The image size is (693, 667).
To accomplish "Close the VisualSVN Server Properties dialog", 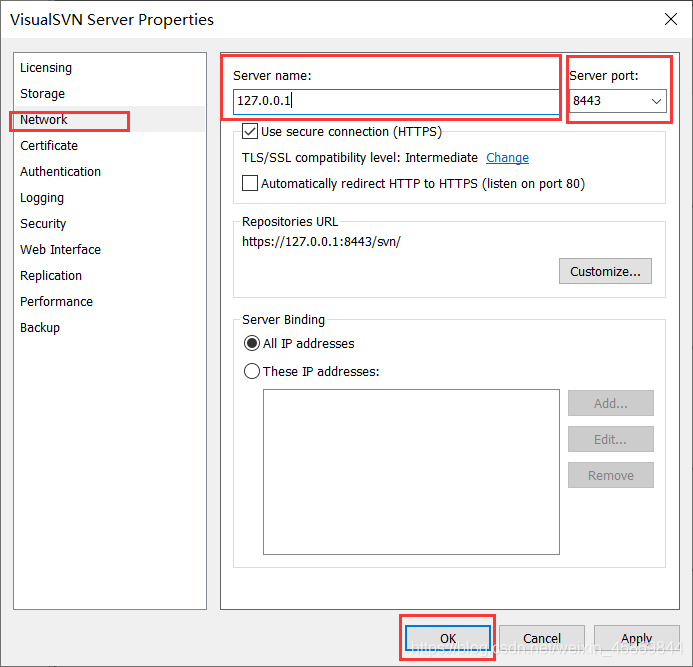I will (x=671, y=19).
